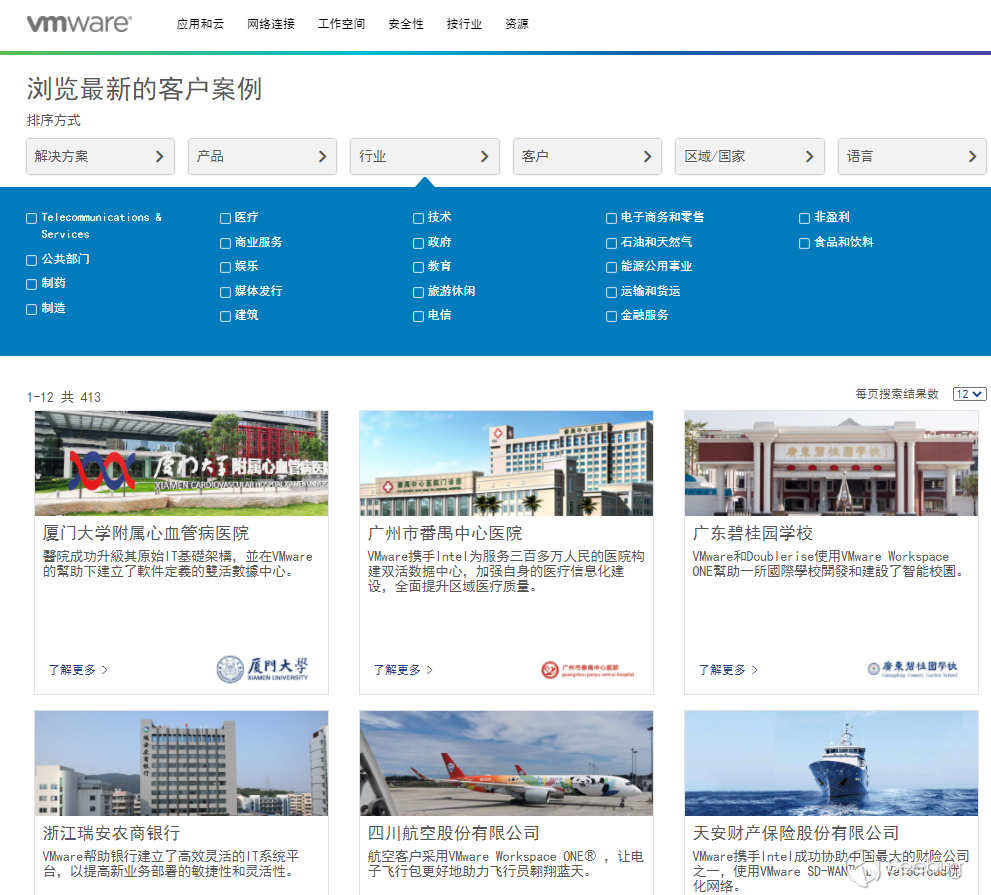Image resolution: width=991 pixels, height=895 pixels.
Task: Open the 四川航空股份有限公司 case title
Action: (454, 832)
